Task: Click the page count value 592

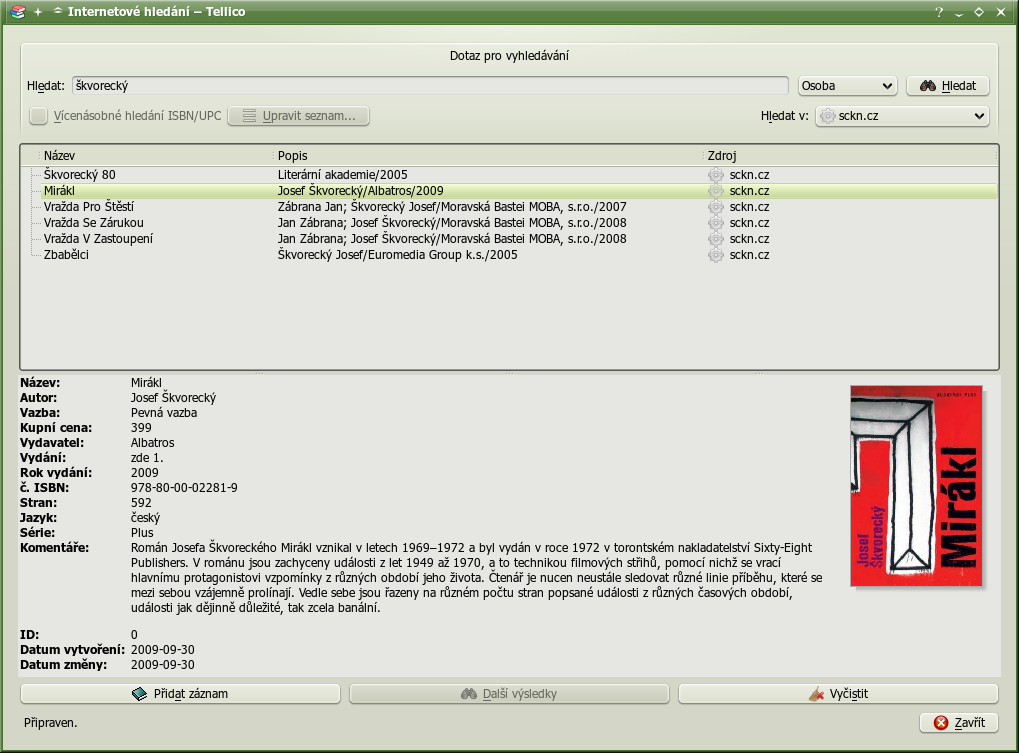Action: 141,503
